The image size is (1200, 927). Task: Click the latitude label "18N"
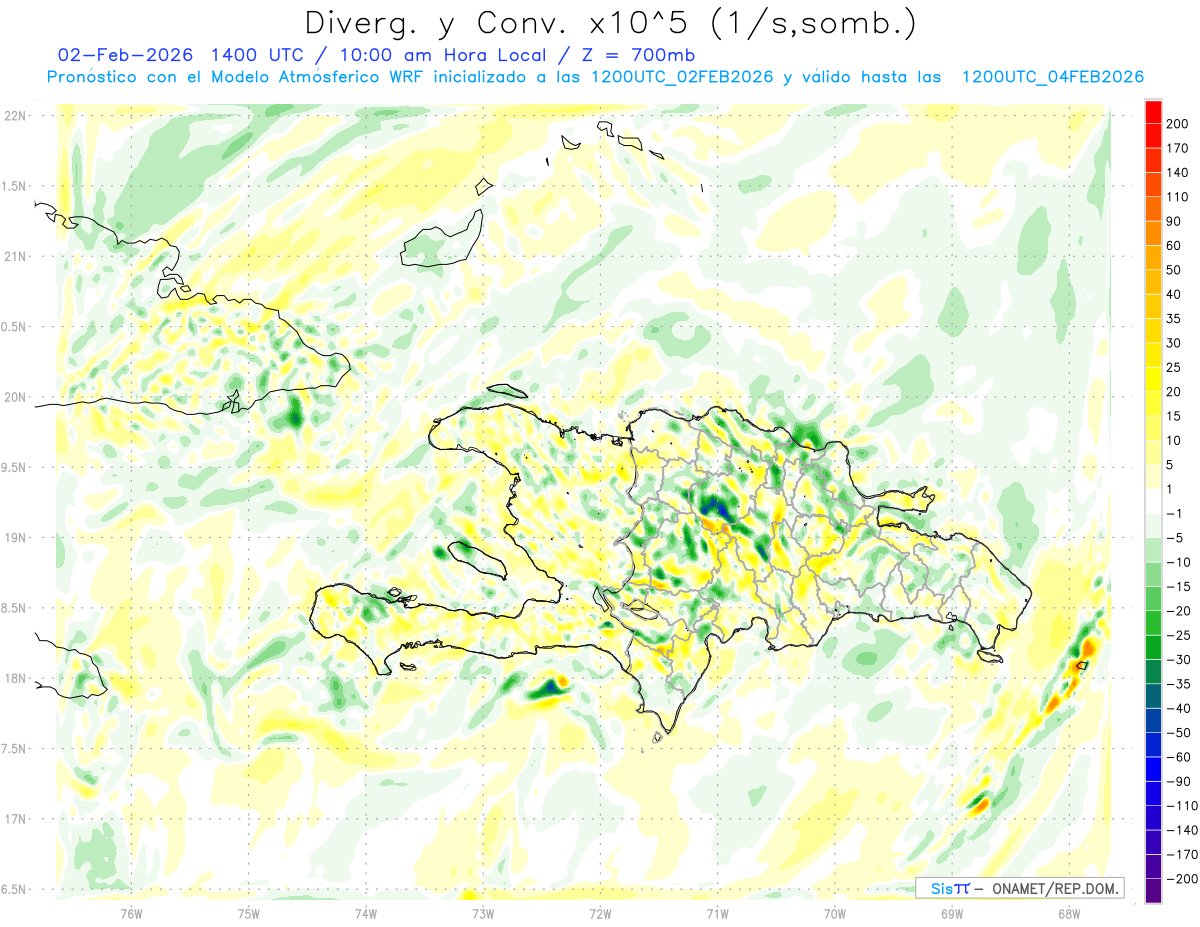click(x=14, y=678)
